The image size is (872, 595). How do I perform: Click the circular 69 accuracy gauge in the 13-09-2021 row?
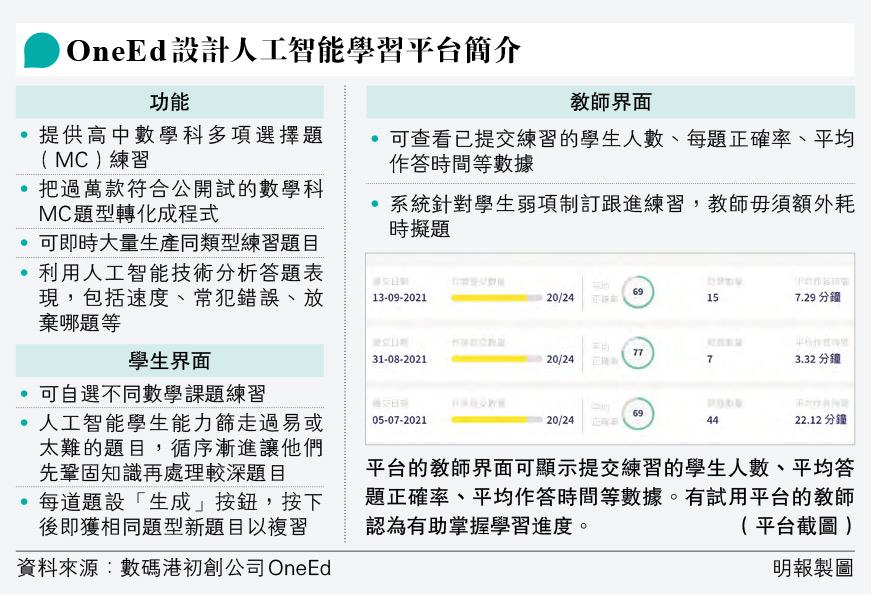coord(638,292)
